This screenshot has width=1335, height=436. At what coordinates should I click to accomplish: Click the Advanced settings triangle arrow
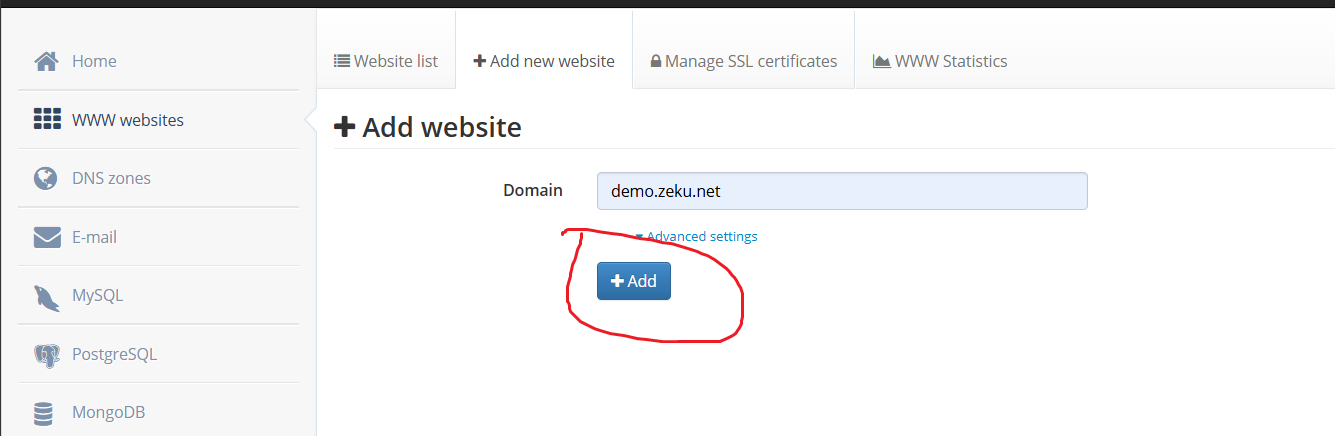[640, 237]
